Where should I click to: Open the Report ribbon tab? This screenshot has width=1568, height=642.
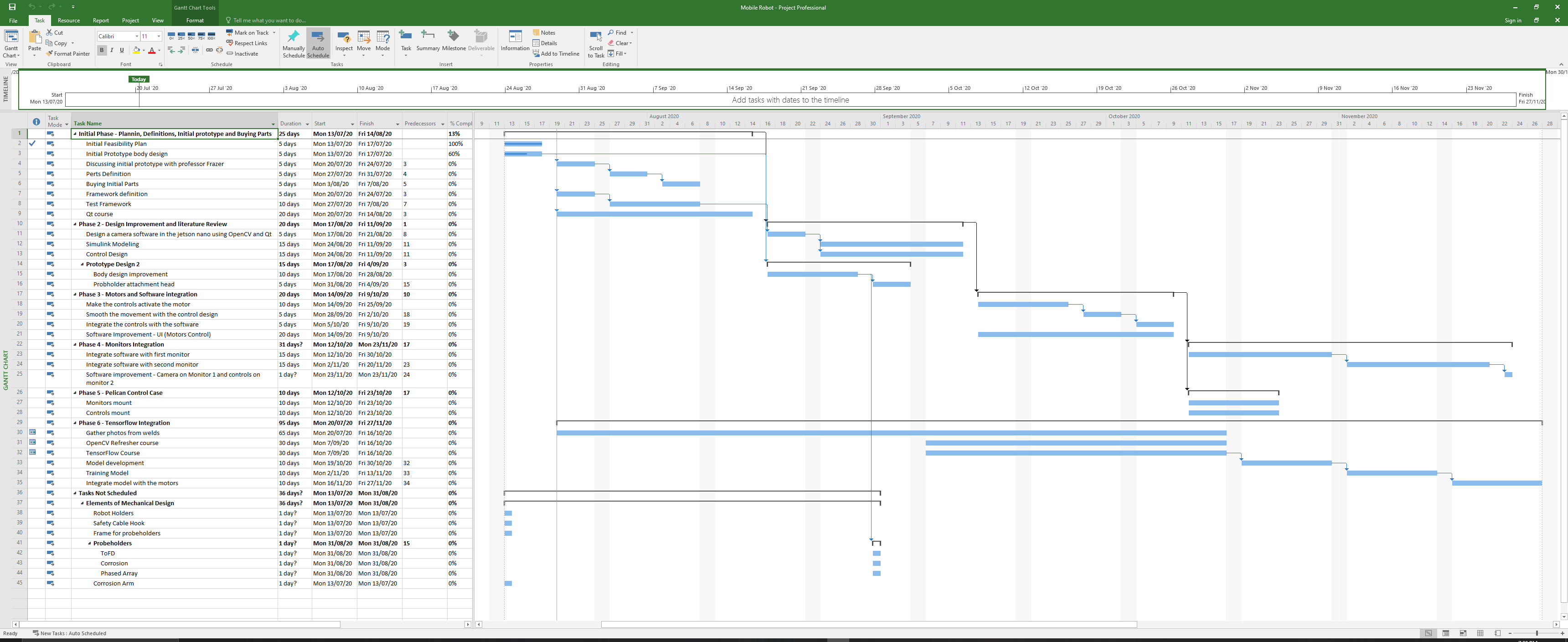pos(101,20)
